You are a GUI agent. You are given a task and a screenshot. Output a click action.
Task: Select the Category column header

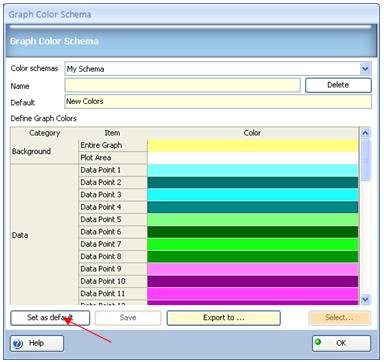pyautogui.click(x=44, y=133)
